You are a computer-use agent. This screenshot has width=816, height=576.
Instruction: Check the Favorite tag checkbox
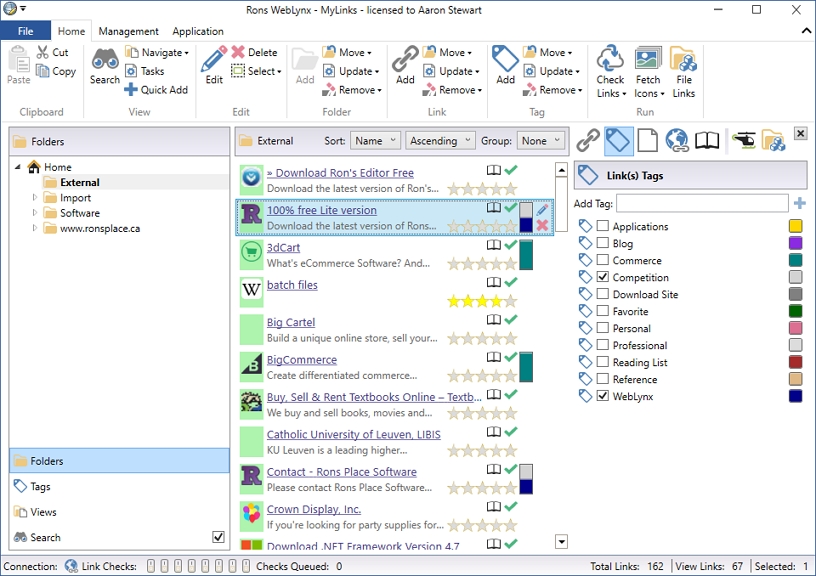tap(603, 311)
